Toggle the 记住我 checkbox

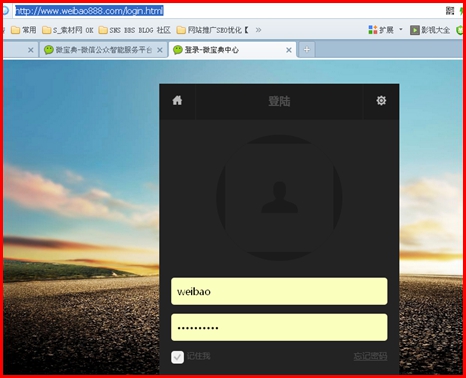[x=177, y=357]
